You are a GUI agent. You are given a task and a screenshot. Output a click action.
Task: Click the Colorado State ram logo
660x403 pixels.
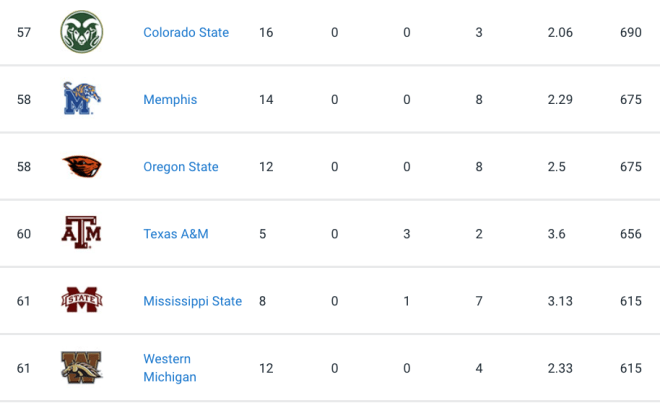(x=82, y=32)
